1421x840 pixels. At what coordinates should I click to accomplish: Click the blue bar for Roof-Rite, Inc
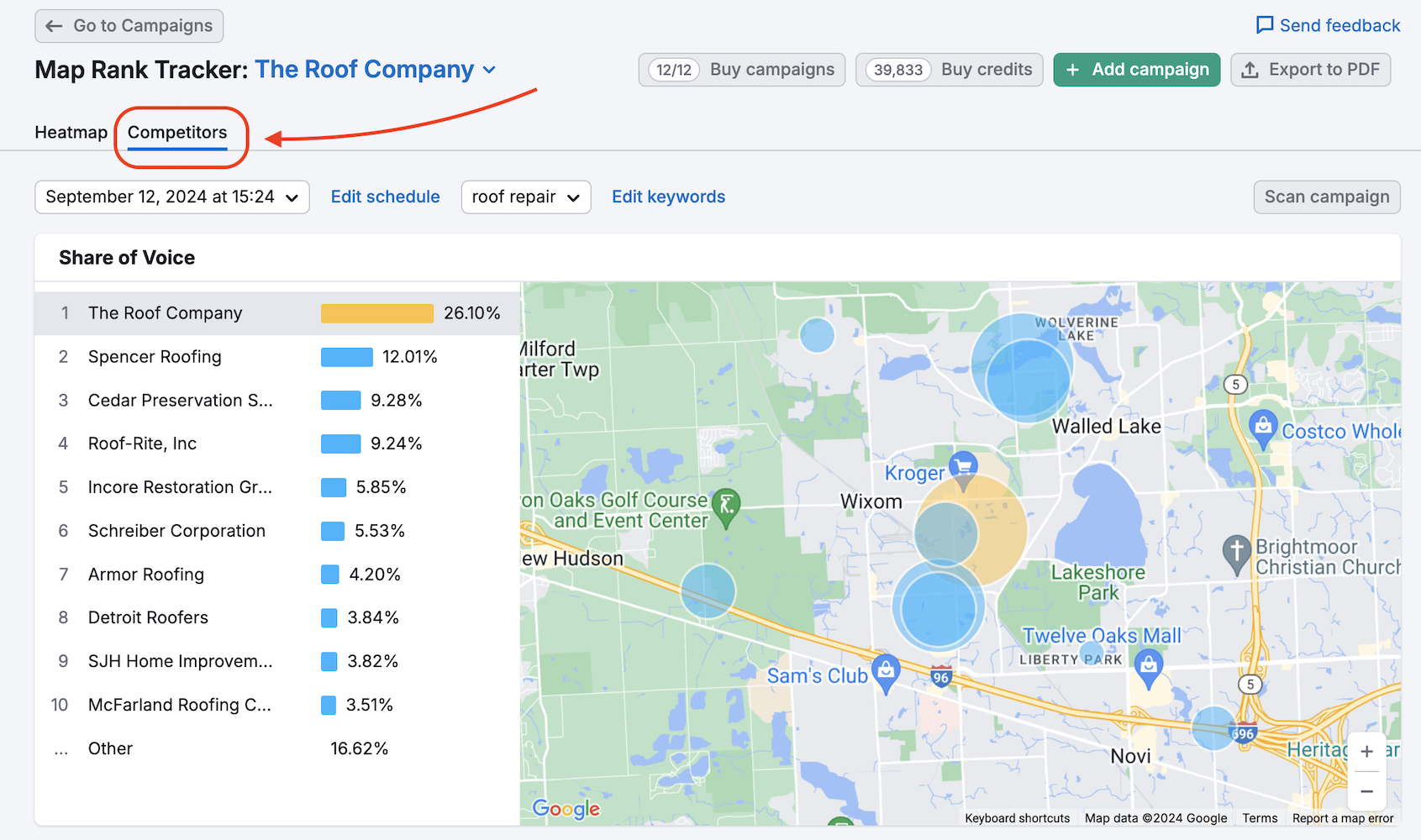tap(341, 444)
